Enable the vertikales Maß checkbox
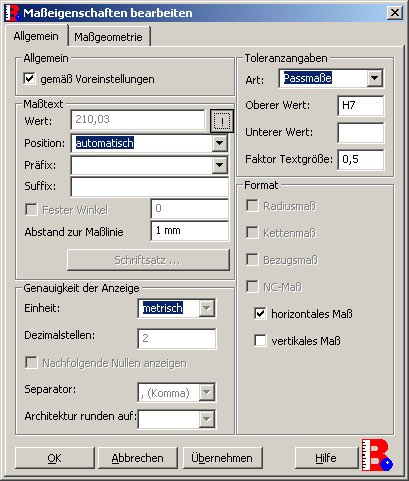This screenshot has width=409, height=481. (x=260, y=341)
